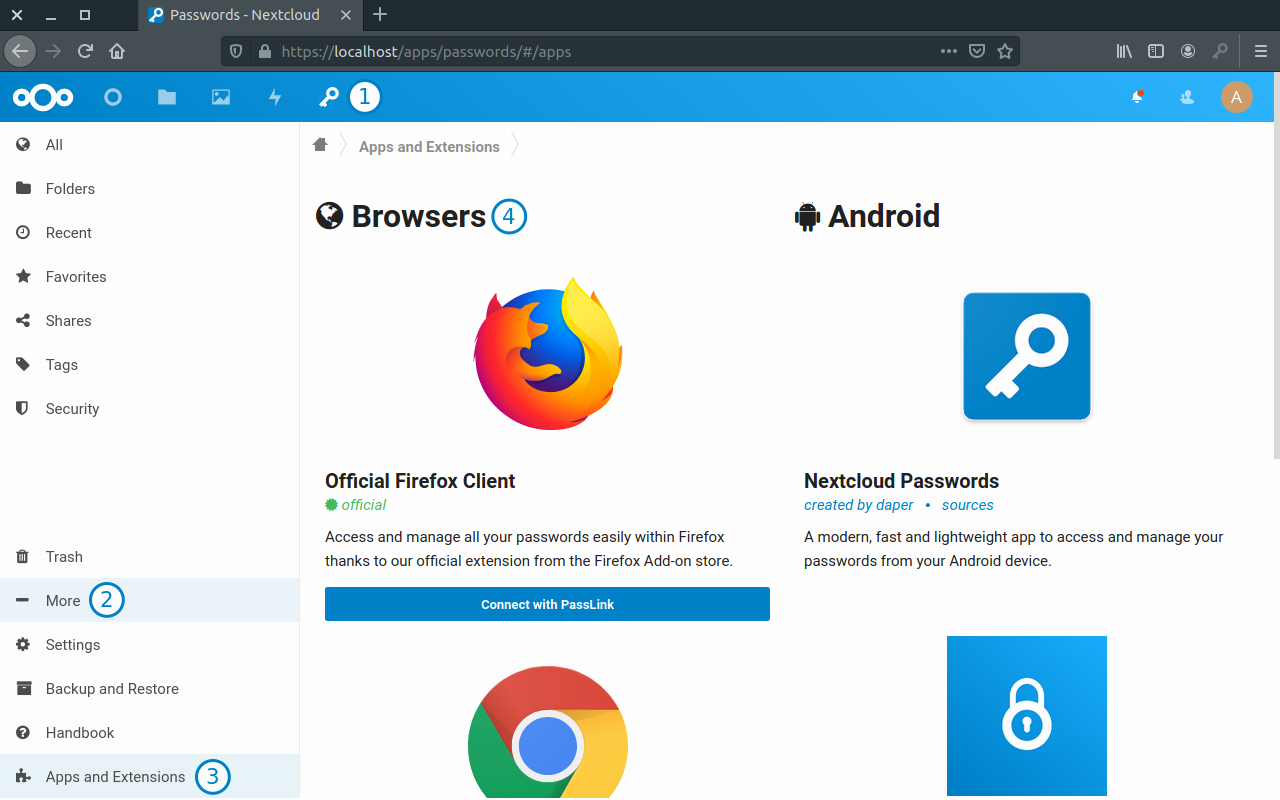Open Firefox account icon

tap(1188, 51)
